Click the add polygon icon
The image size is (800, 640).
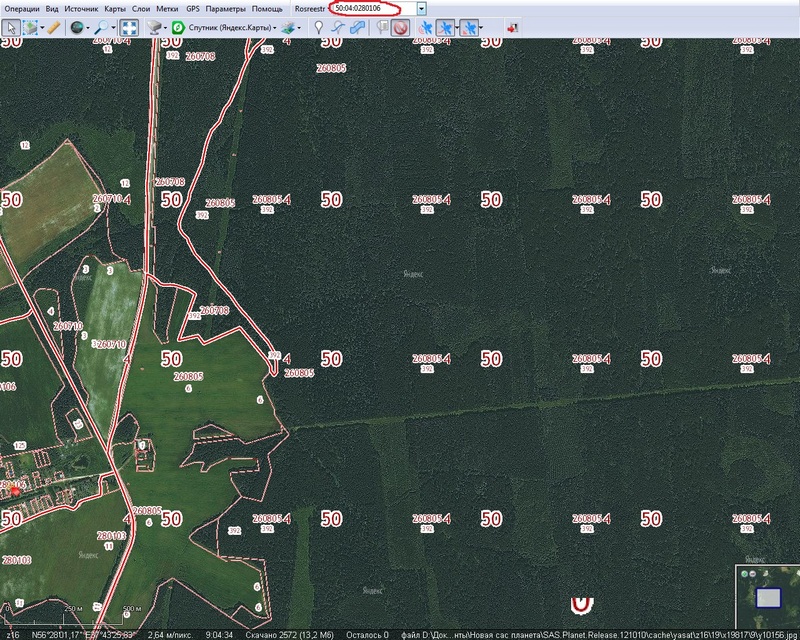pos(356,28)
